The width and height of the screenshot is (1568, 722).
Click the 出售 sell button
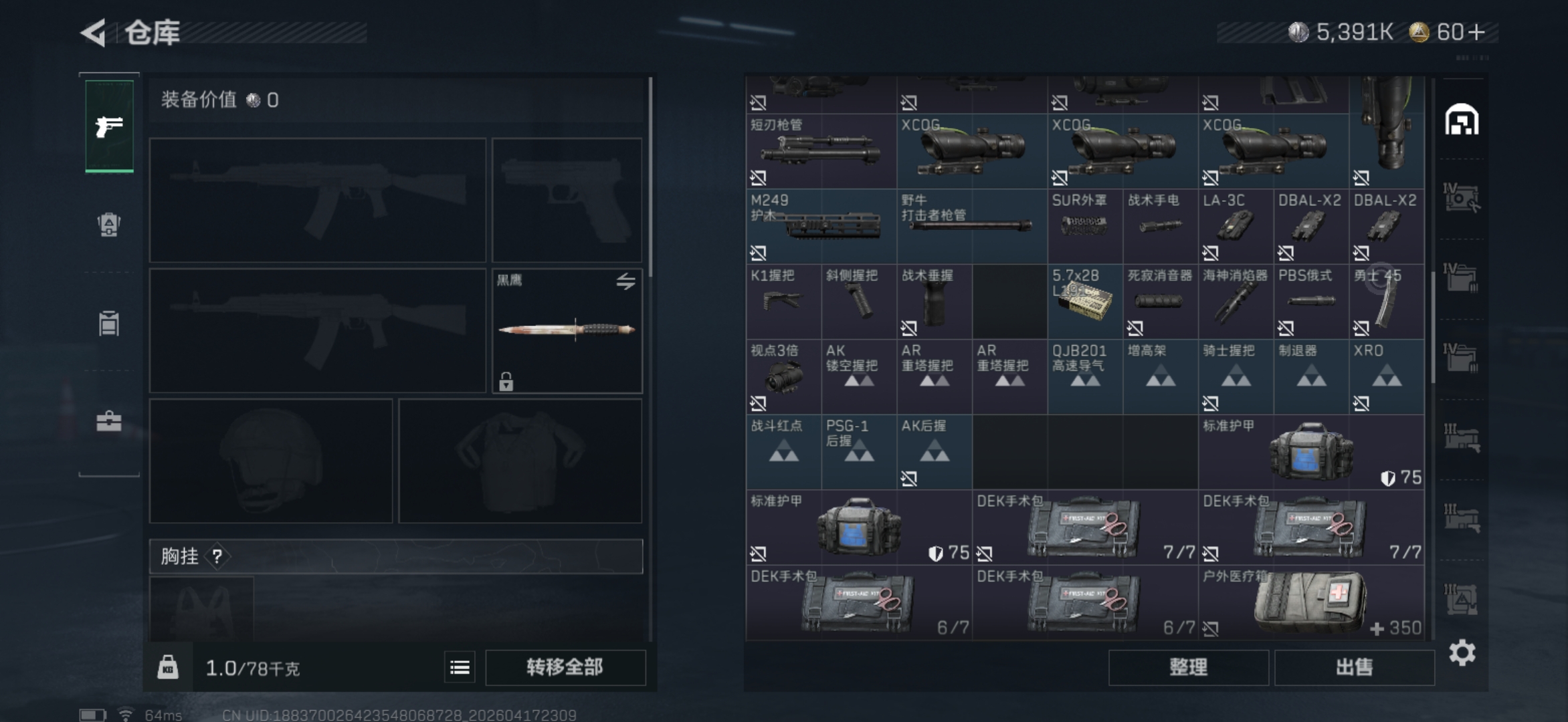point(1354,667)
